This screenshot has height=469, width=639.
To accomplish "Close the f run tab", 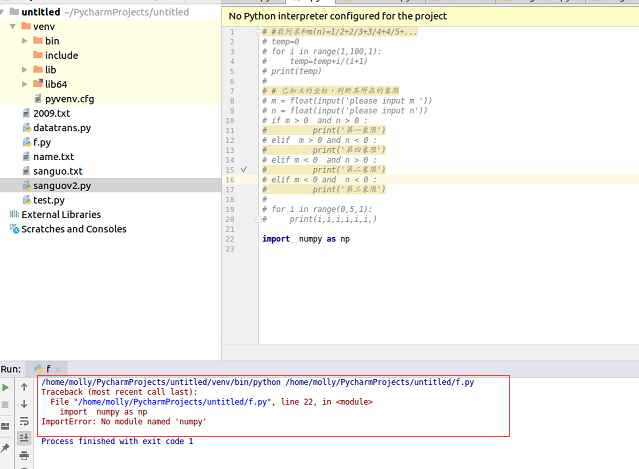I will coord(57,370).
